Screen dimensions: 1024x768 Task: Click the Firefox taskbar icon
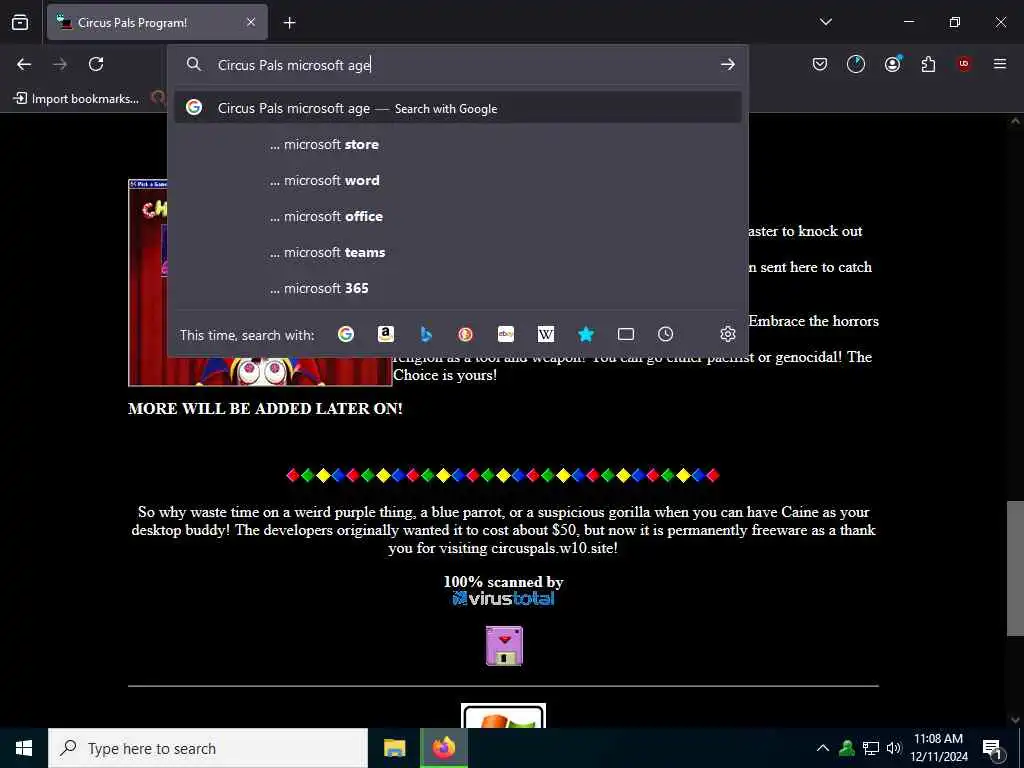(x=443, y=748)
